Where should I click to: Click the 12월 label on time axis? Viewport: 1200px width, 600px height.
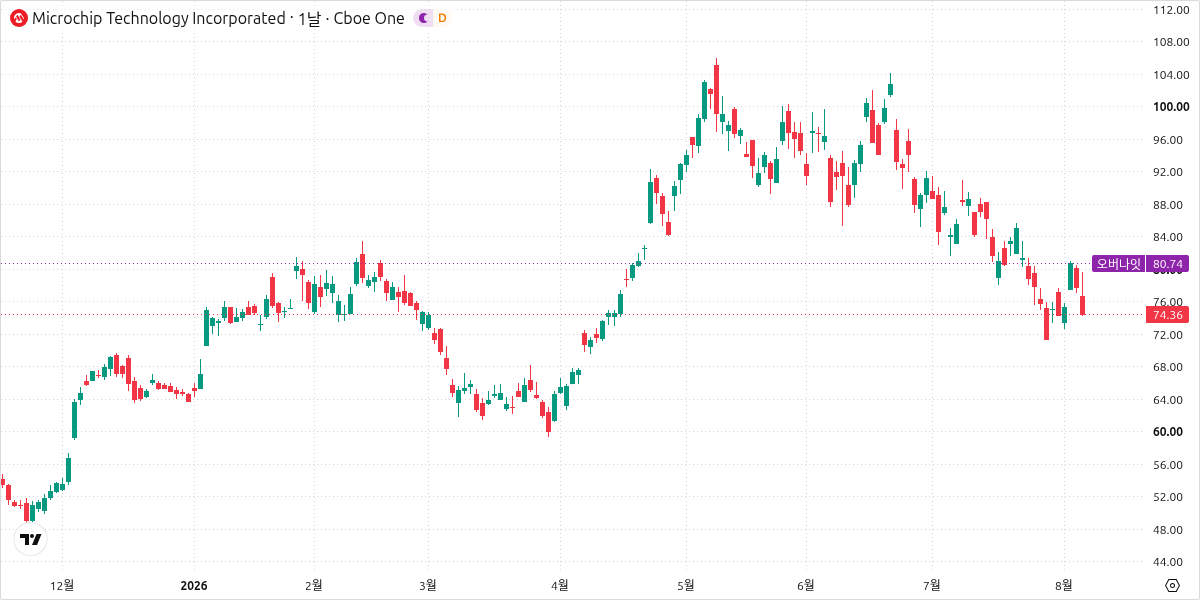tap(62, 584)
